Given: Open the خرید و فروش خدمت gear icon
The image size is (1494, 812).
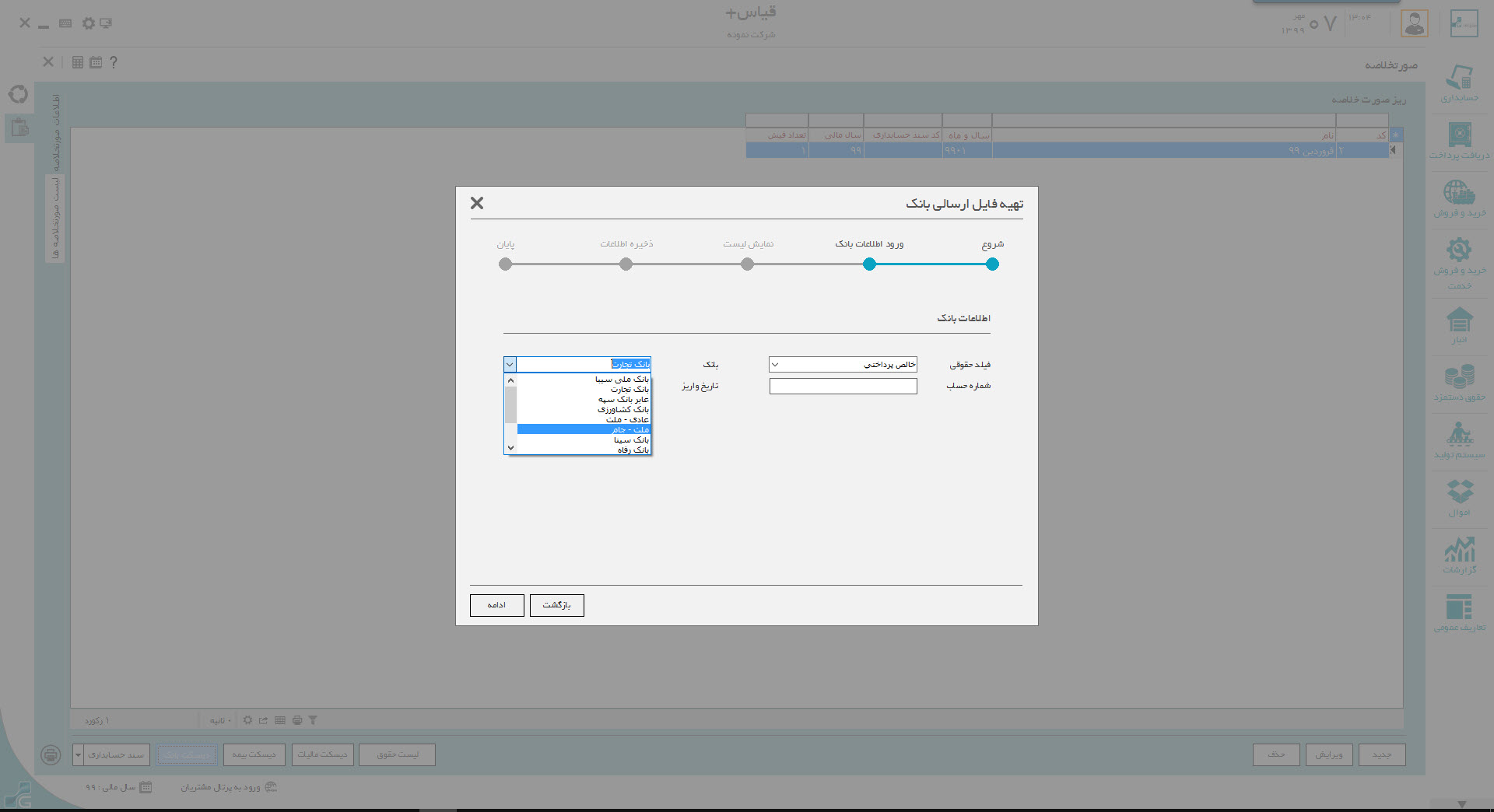Looking at the screenshot, I should click(1459, 250).
